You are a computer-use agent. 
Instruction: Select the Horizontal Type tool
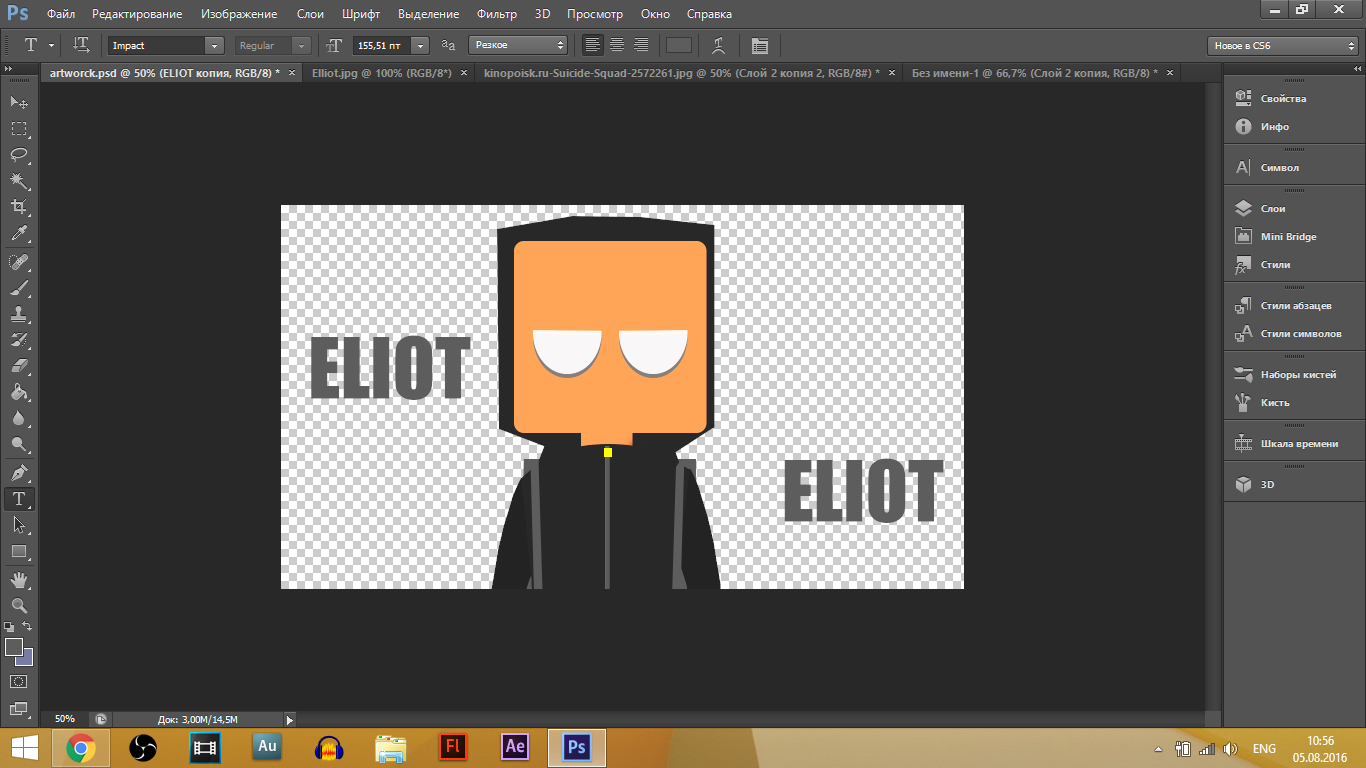[19, 498]
